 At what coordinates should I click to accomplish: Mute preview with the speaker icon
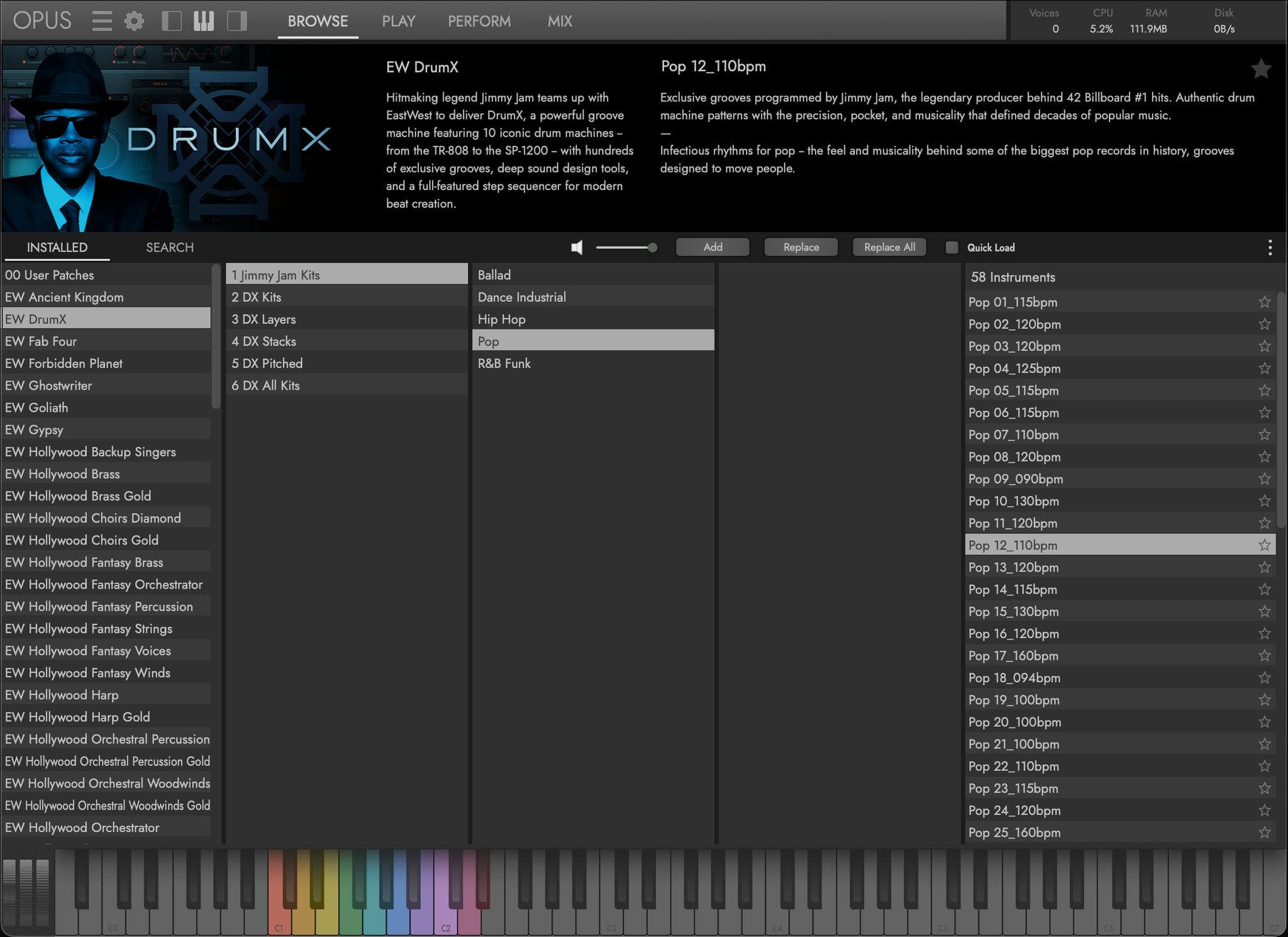click(x=577, y=248)
